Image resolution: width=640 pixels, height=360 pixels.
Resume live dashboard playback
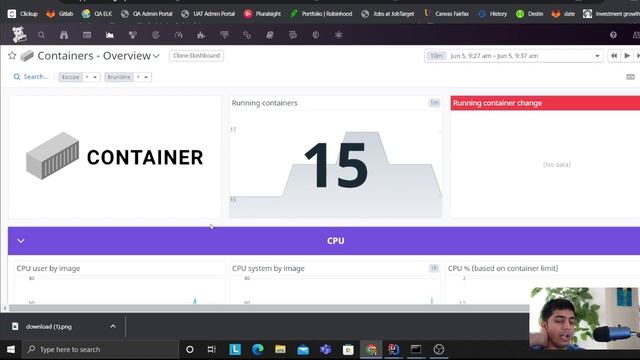pos(627,56)
